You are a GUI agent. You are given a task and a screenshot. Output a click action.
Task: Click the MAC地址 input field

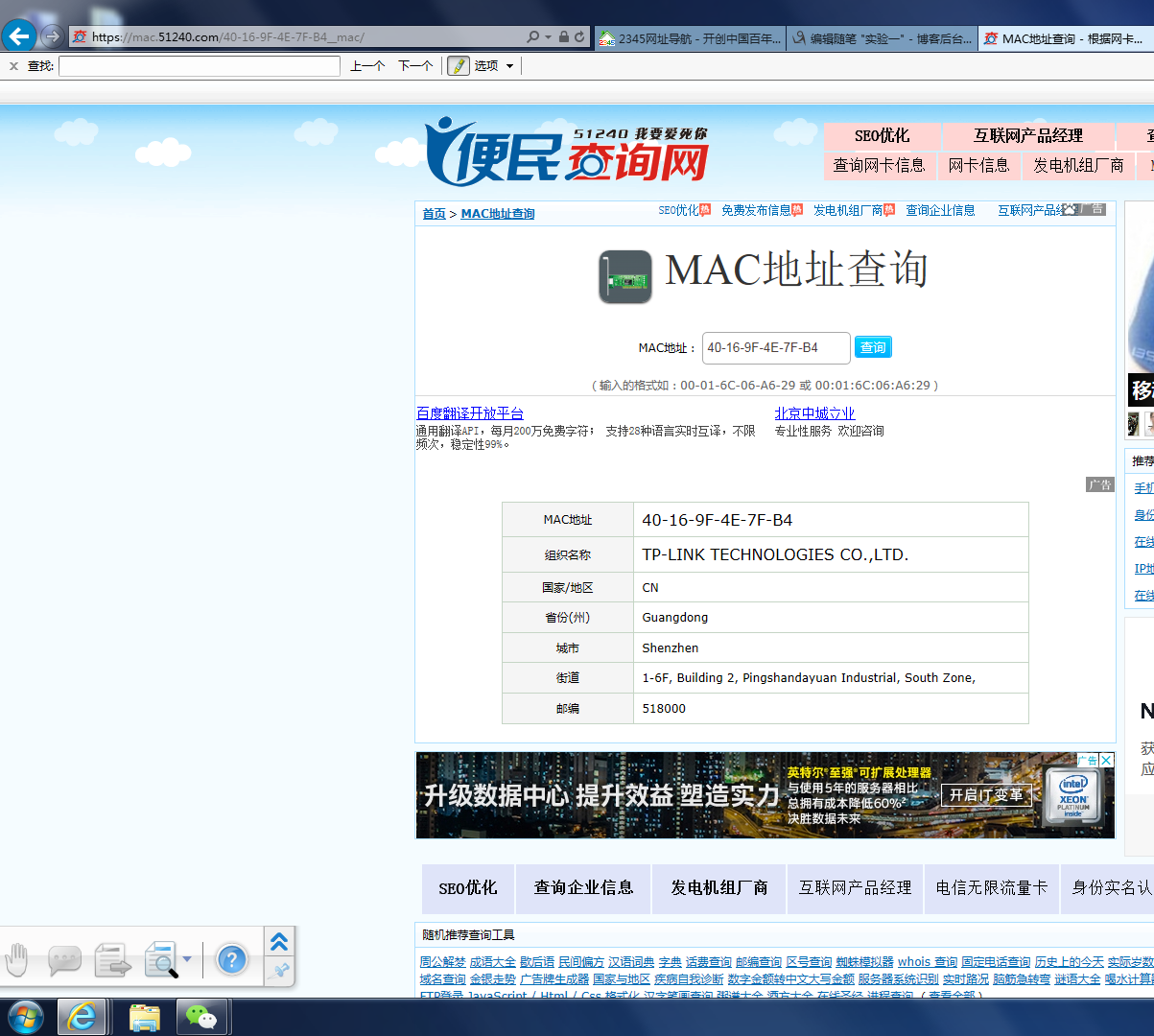click(776, 347)
